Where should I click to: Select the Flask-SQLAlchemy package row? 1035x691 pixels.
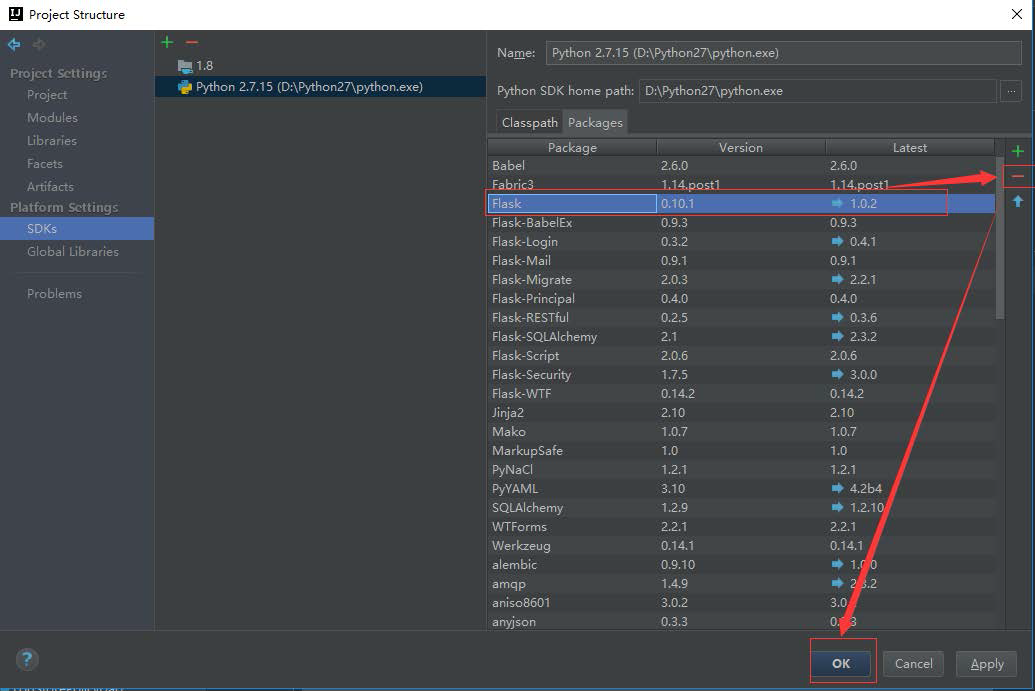point(741,337)
